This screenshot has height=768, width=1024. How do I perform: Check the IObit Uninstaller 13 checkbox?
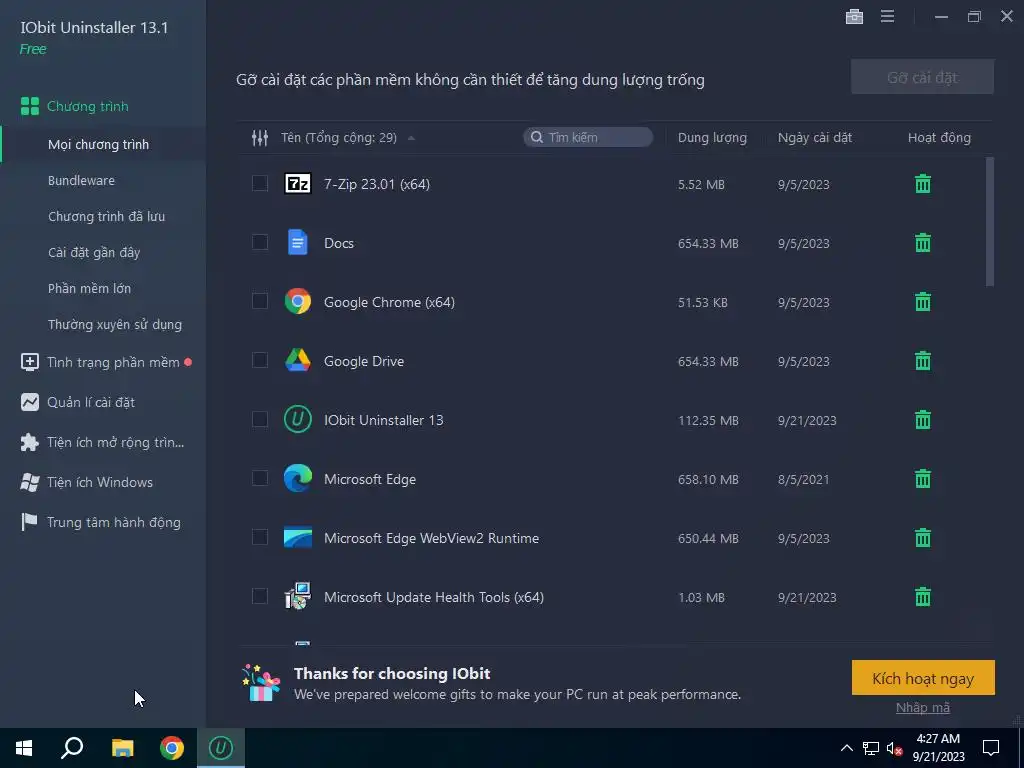[x=260, y=419]
